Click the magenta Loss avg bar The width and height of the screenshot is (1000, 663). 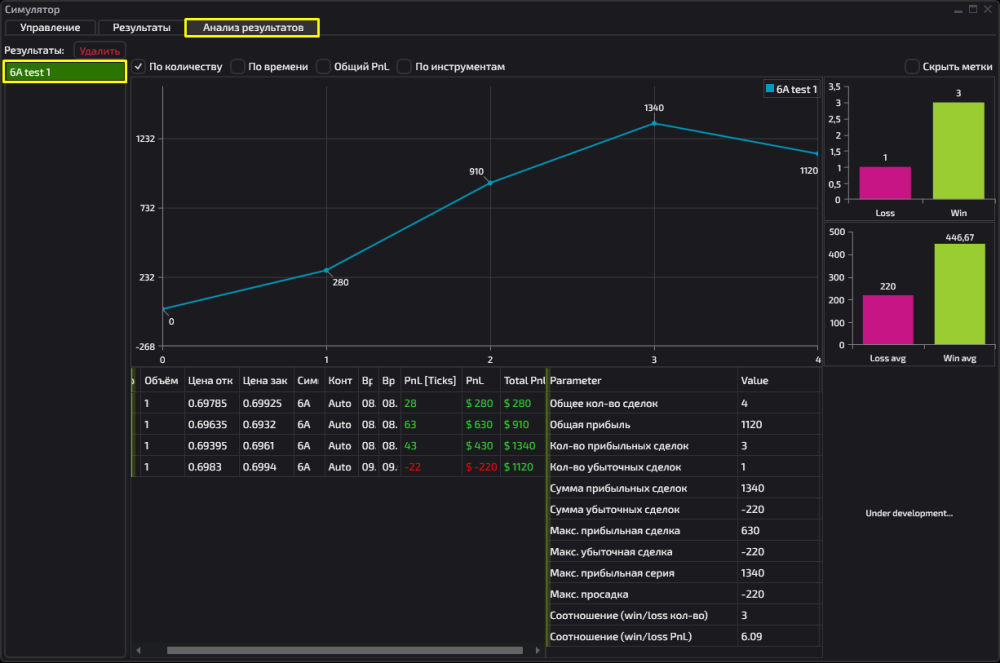[x=888, y=320]
